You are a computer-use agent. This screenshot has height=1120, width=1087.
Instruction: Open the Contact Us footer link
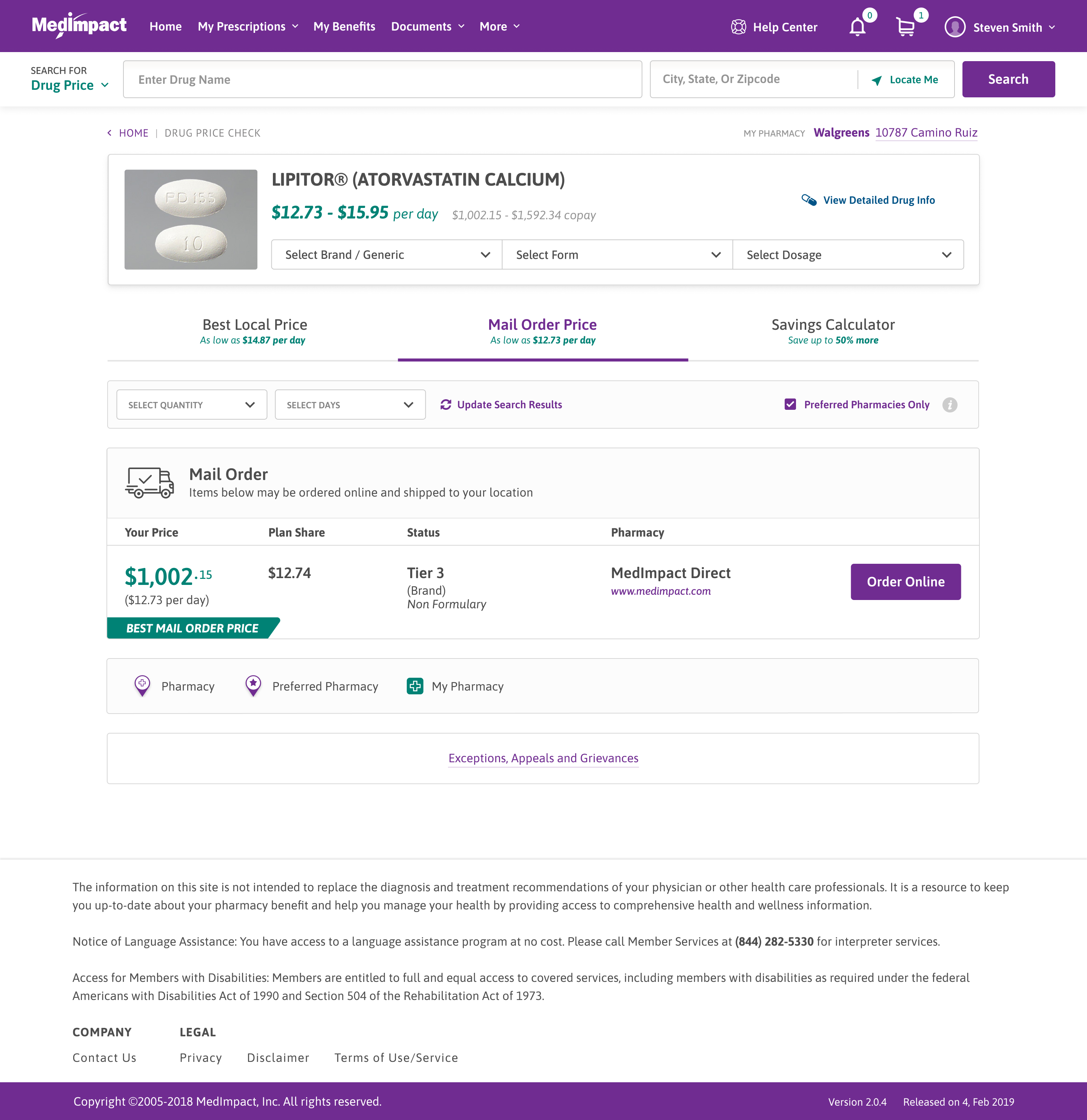(x=105, y=1058)
